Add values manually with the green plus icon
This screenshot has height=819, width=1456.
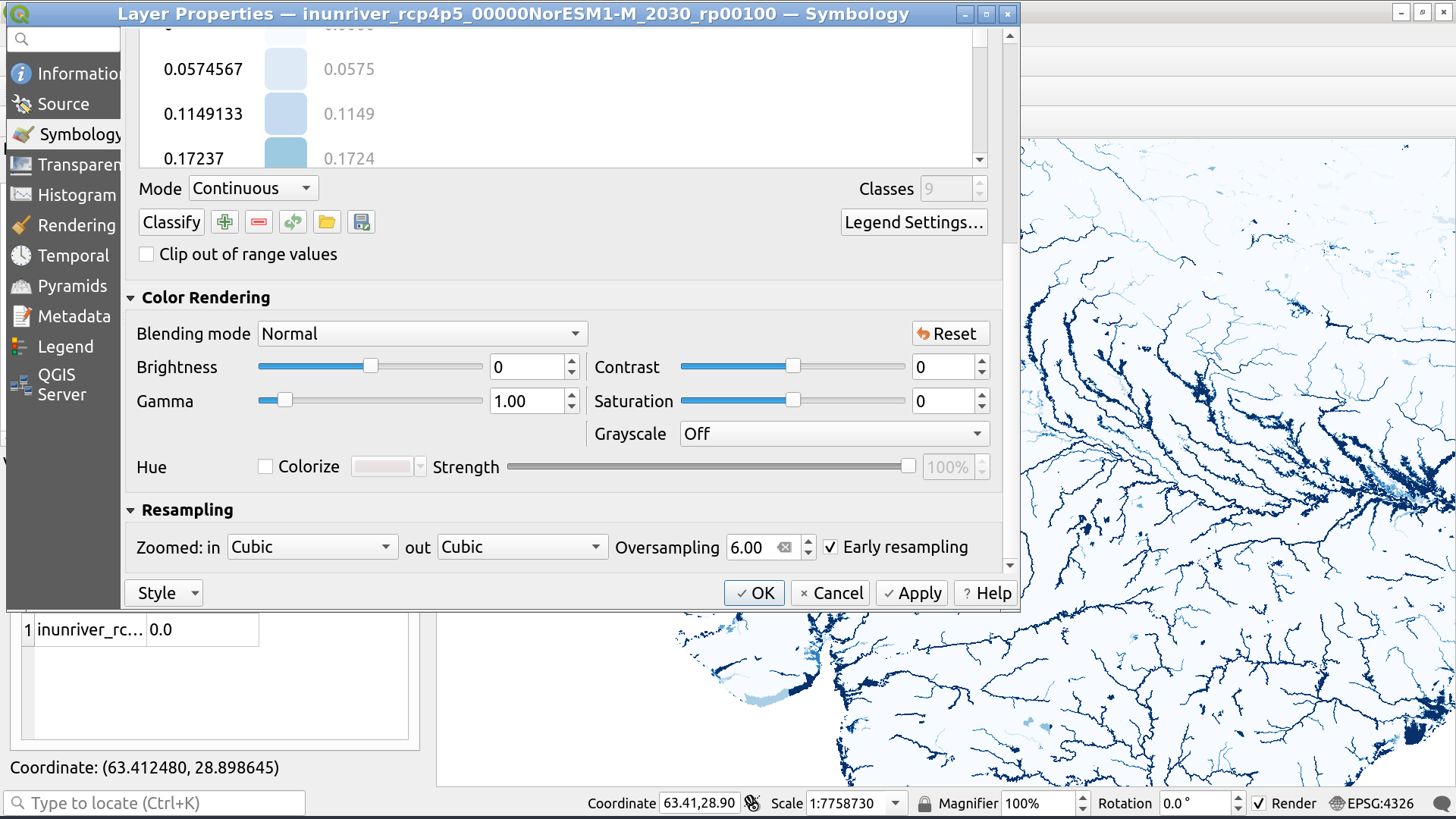[x=224, y=221]
